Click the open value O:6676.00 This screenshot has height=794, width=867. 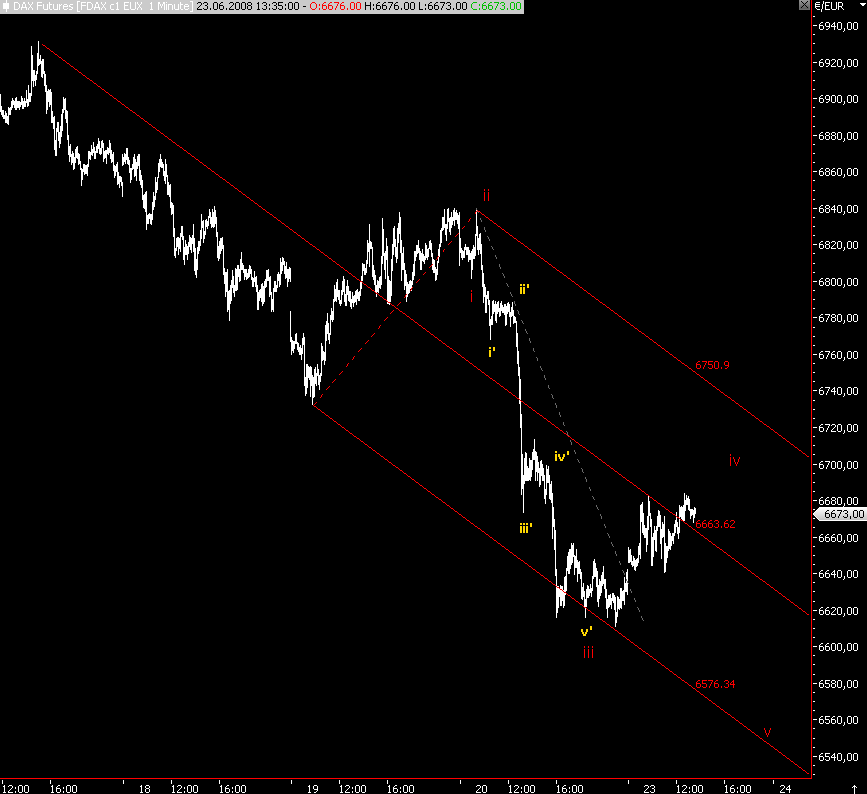click(336, 6)
